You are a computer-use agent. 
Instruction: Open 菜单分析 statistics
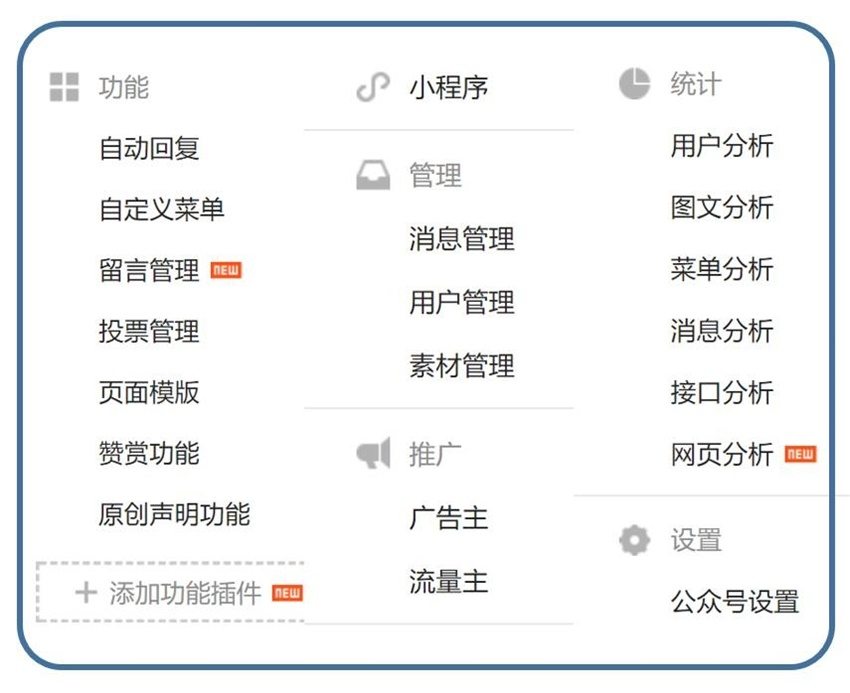pyautogui.click(x=722, y=269)
